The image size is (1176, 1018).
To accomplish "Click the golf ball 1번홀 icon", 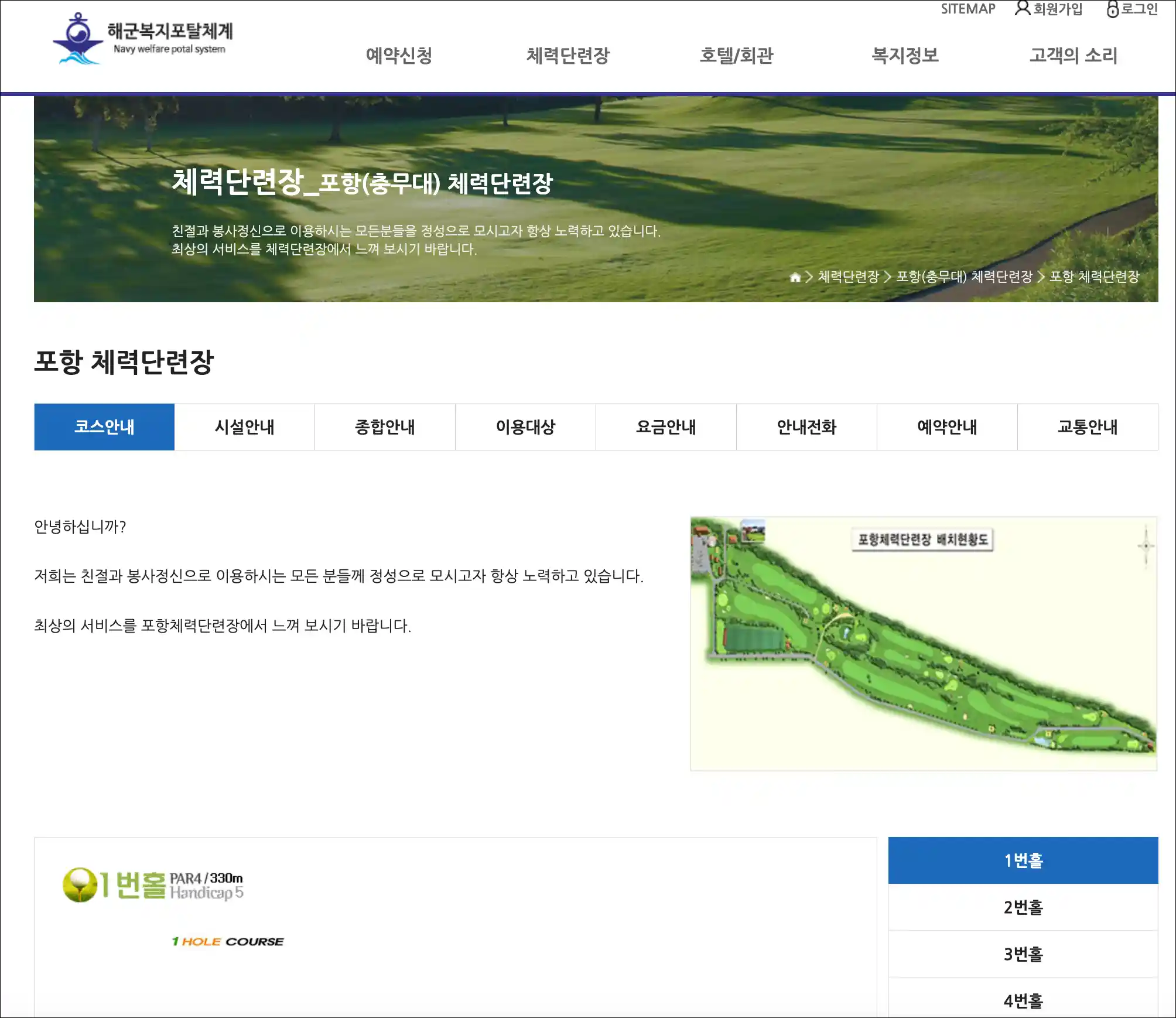I will click(80, 885).
